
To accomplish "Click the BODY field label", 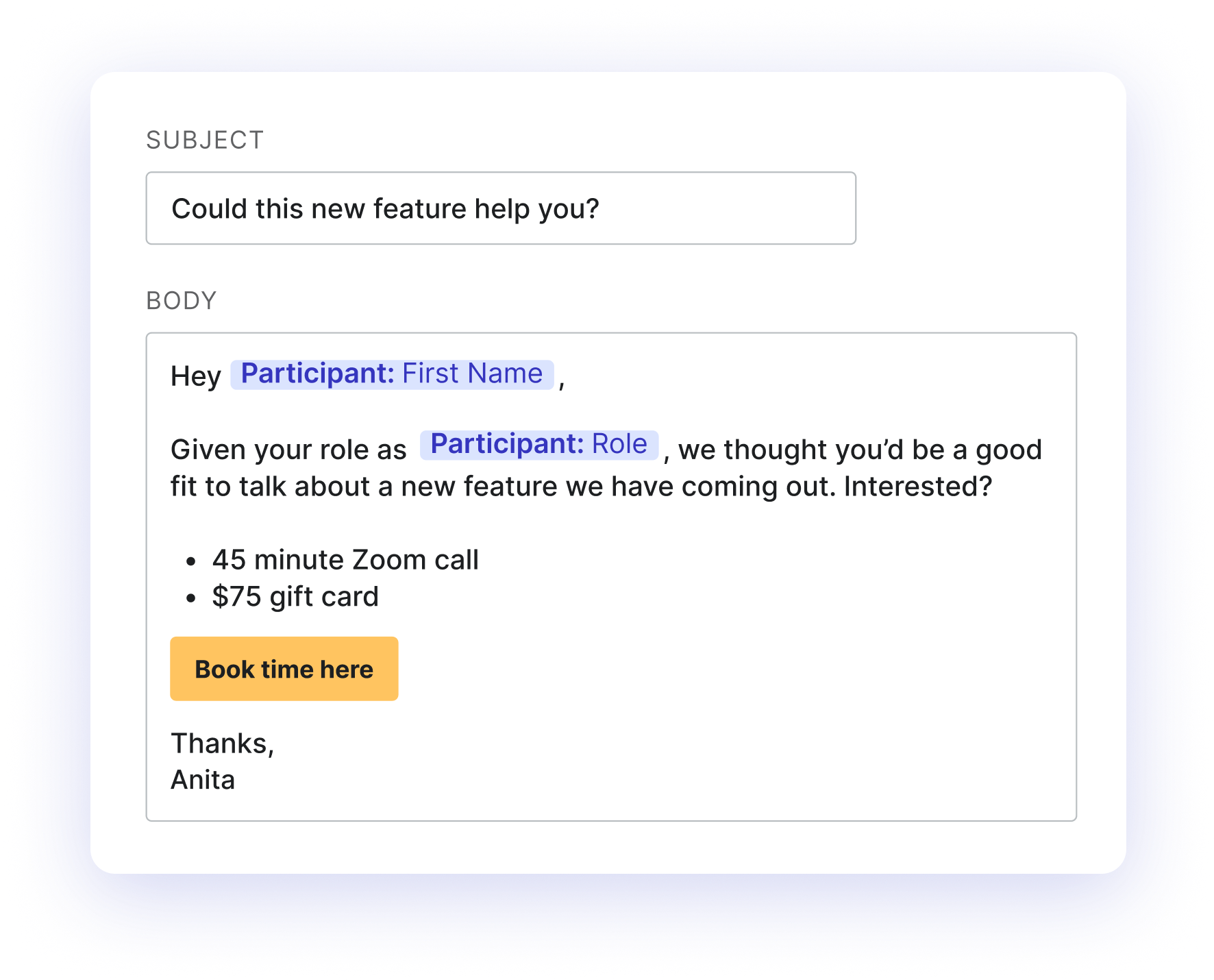I will click(x=181, y=299).
